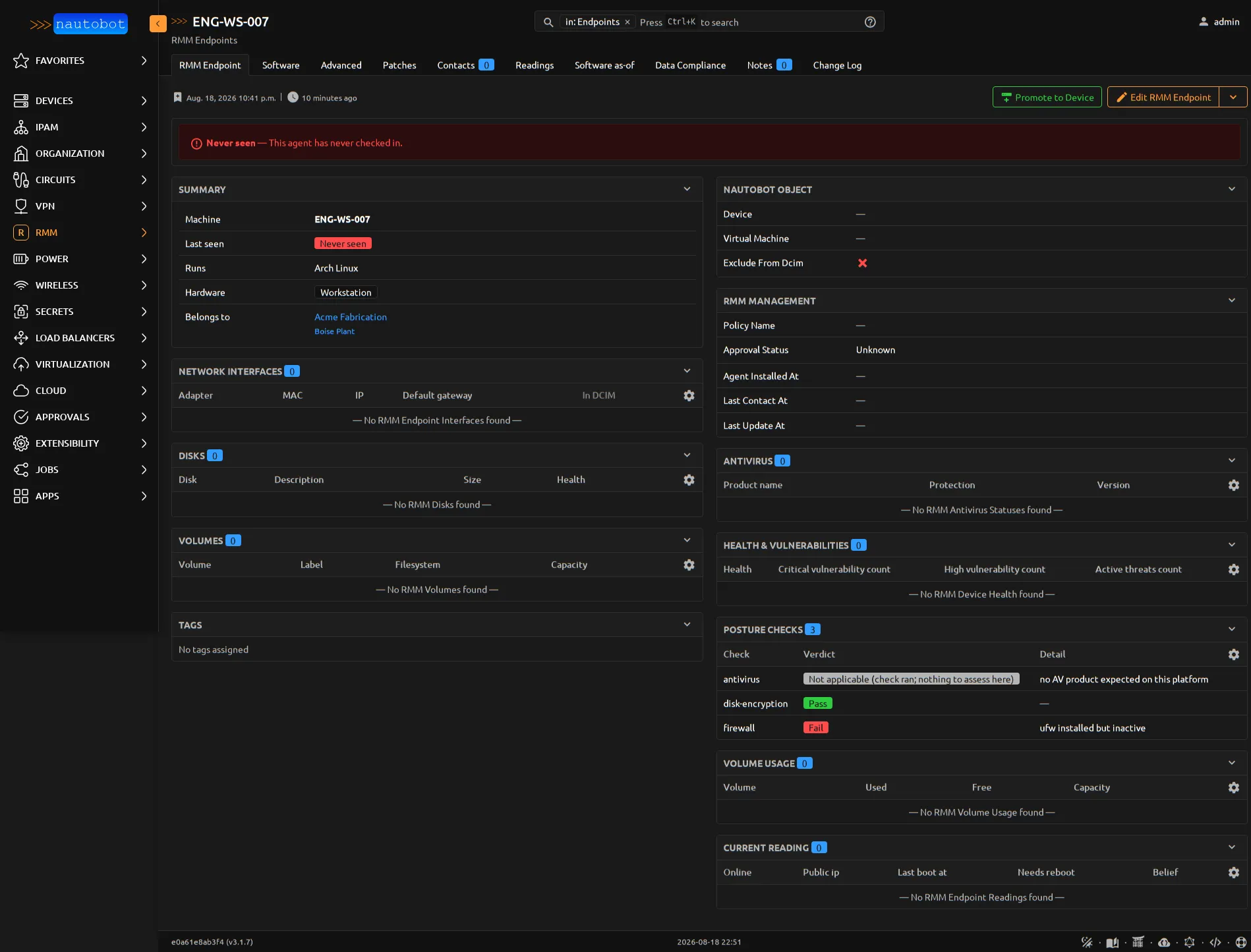Configure Antivirus table with gear icon
The height and width of the screenshot is (952, 1251).
[1234, 485]
